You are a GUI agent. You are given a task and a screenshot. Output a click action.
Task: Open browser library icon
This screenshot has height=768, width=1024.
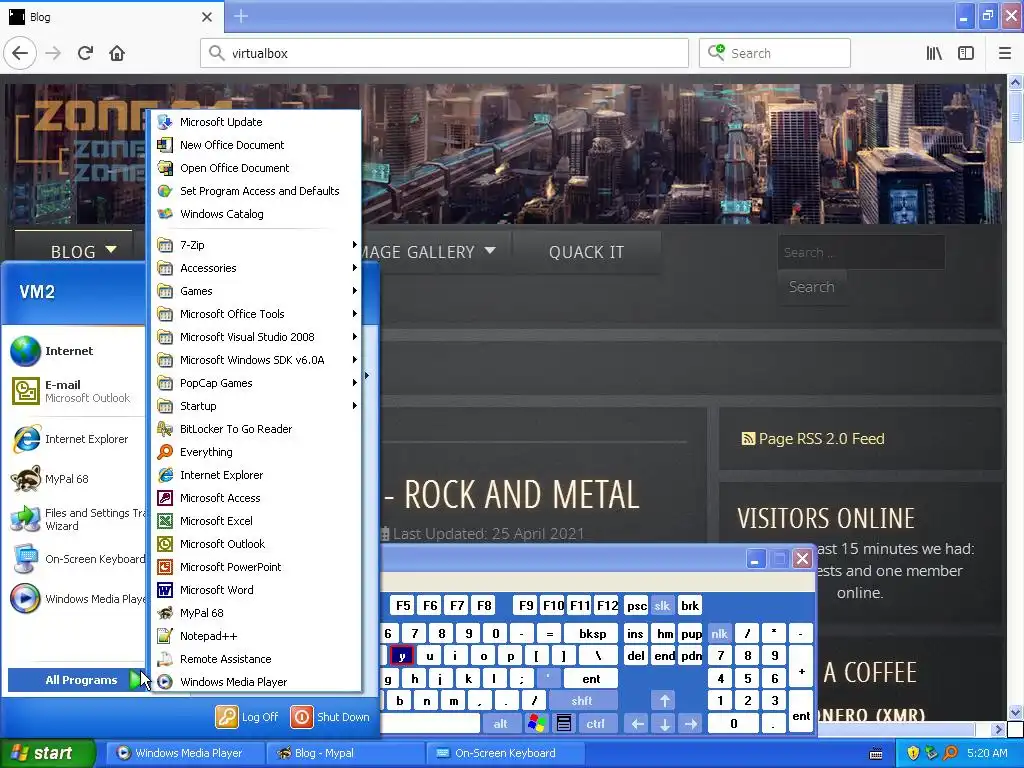pos(934,53)
